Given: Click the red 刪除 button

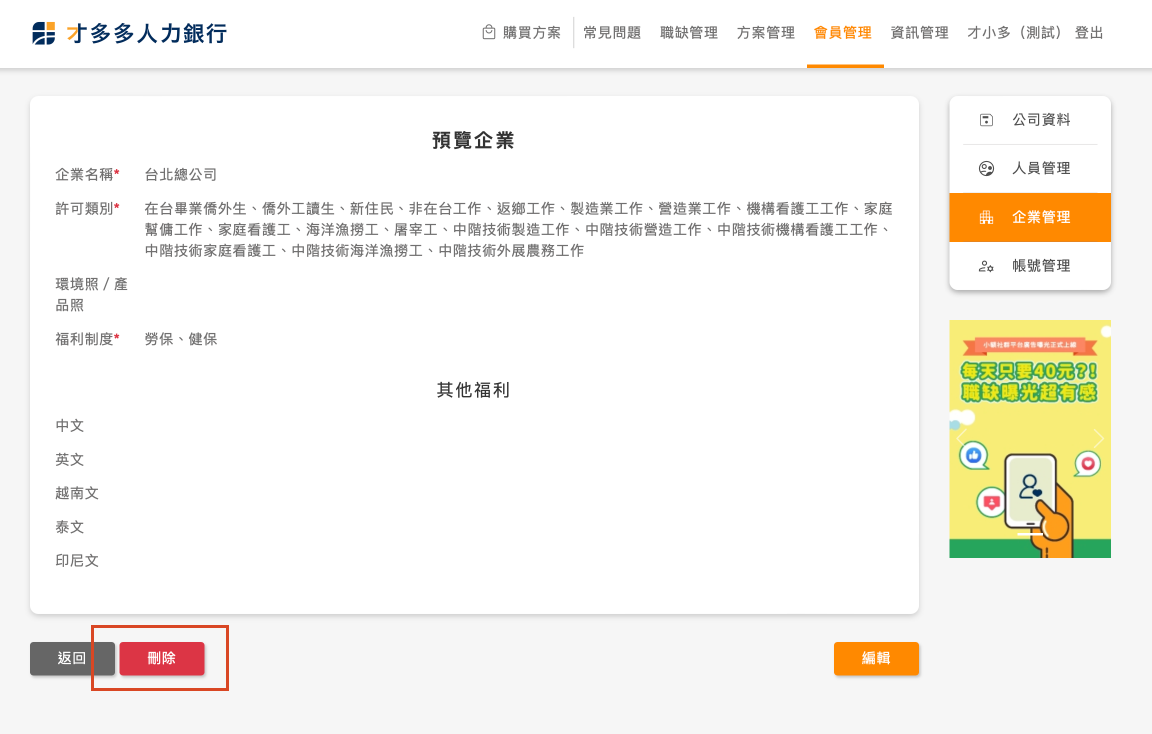Looking at the screenshot, I should [162, 658].
